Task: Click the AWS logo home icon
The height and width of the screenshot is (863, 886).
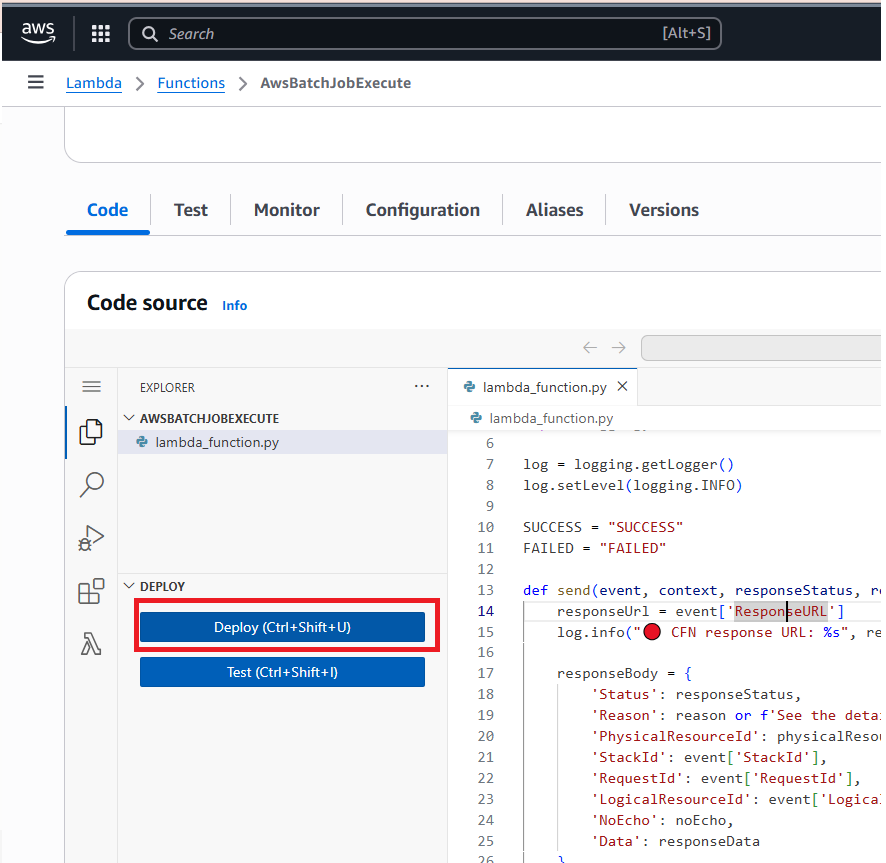Action: coord(39,33)
